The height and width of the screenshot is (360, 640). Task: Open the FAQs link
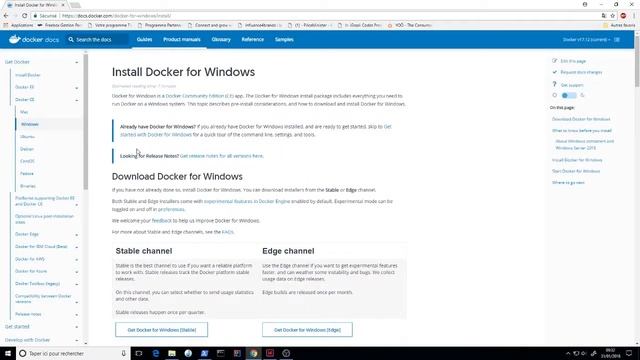point(227,232)
